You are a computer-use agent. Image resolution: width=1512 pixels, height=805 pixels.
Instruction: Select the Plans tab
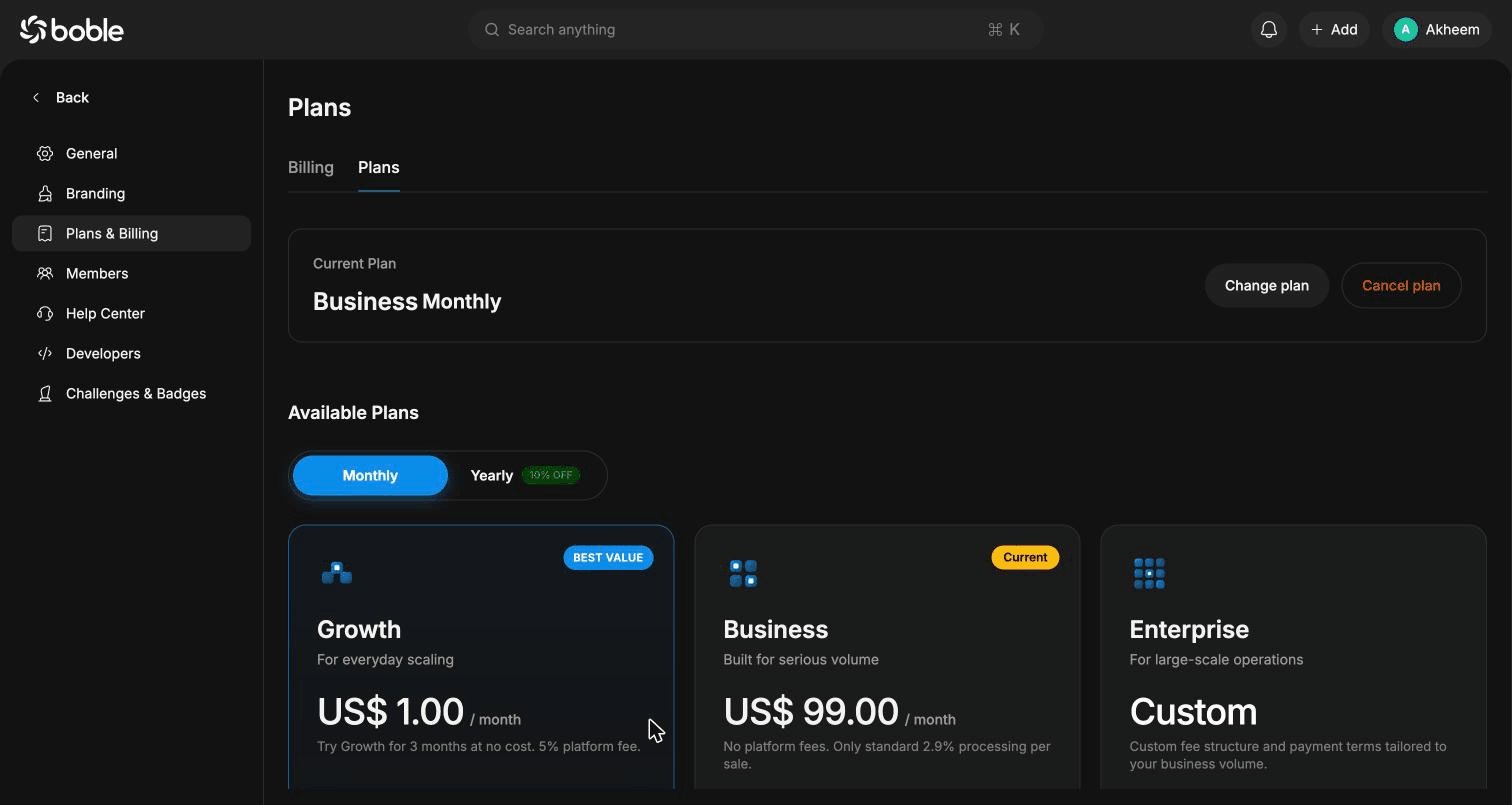379,167
